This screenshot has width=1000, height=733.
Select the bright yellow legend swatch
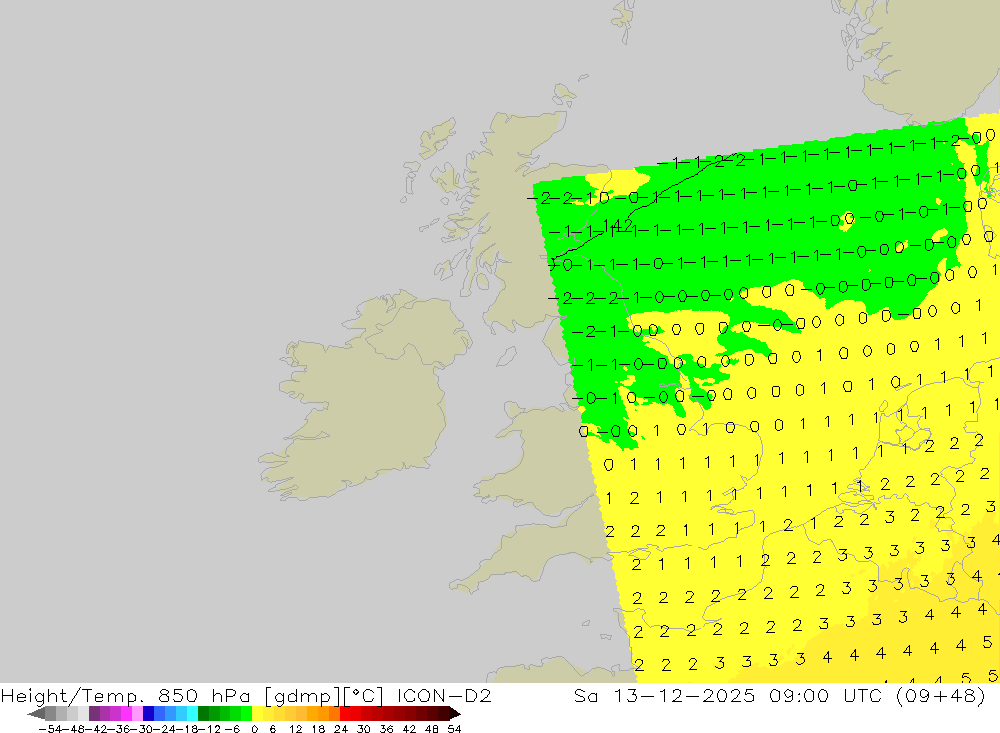(258, 714)
